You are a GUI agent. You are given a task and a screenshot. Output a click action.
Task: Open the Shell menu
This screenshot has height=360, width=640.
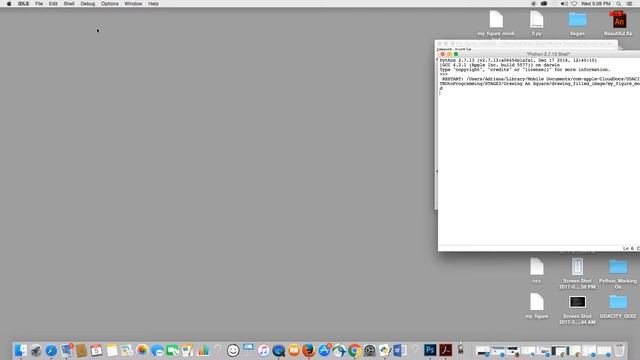(69, 4)
